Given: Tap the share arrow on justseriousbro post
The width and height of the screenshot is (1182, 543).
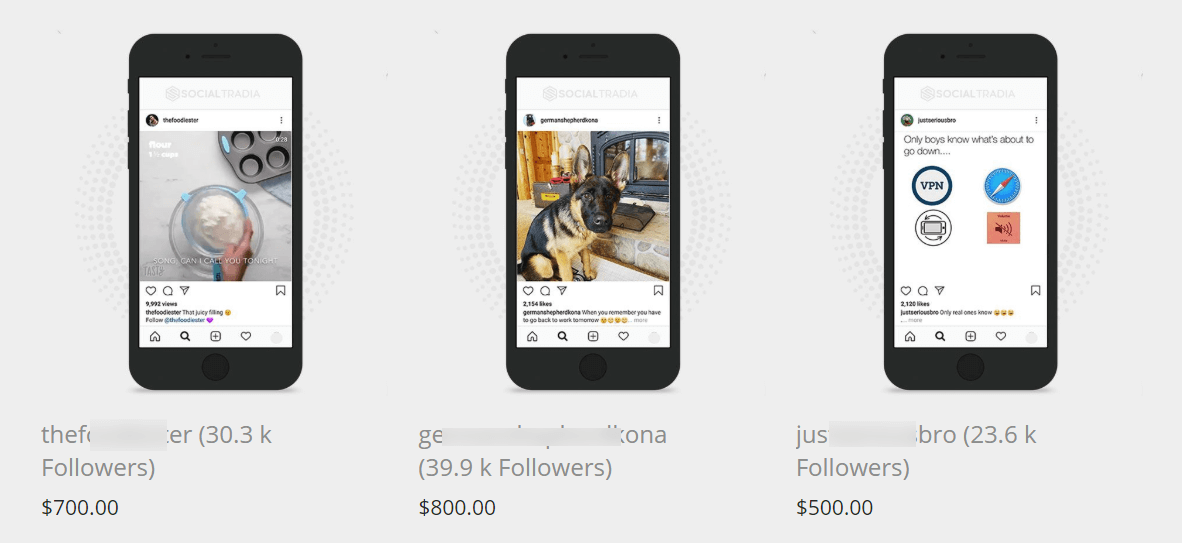Looking at the screenshot, I should pyautogui.click(x=939, y=290).
